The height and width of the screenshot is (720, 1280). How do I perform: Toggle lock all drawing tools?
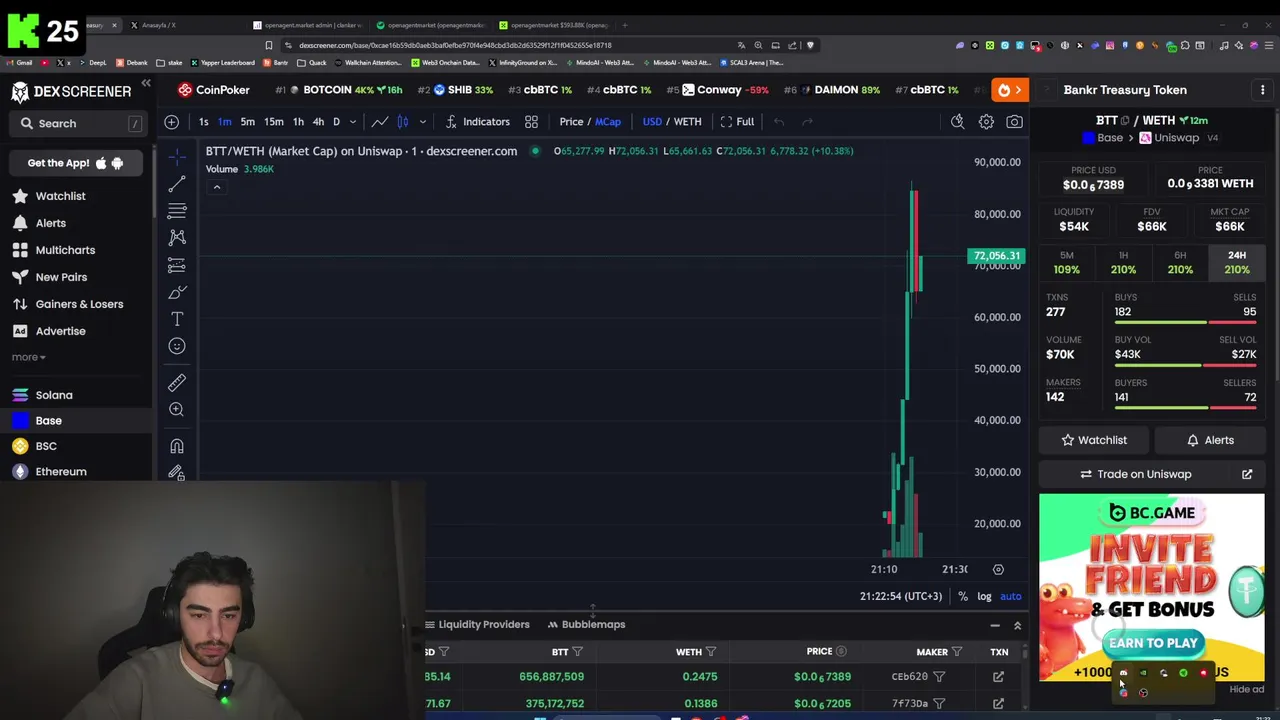(x=177, y=472)
